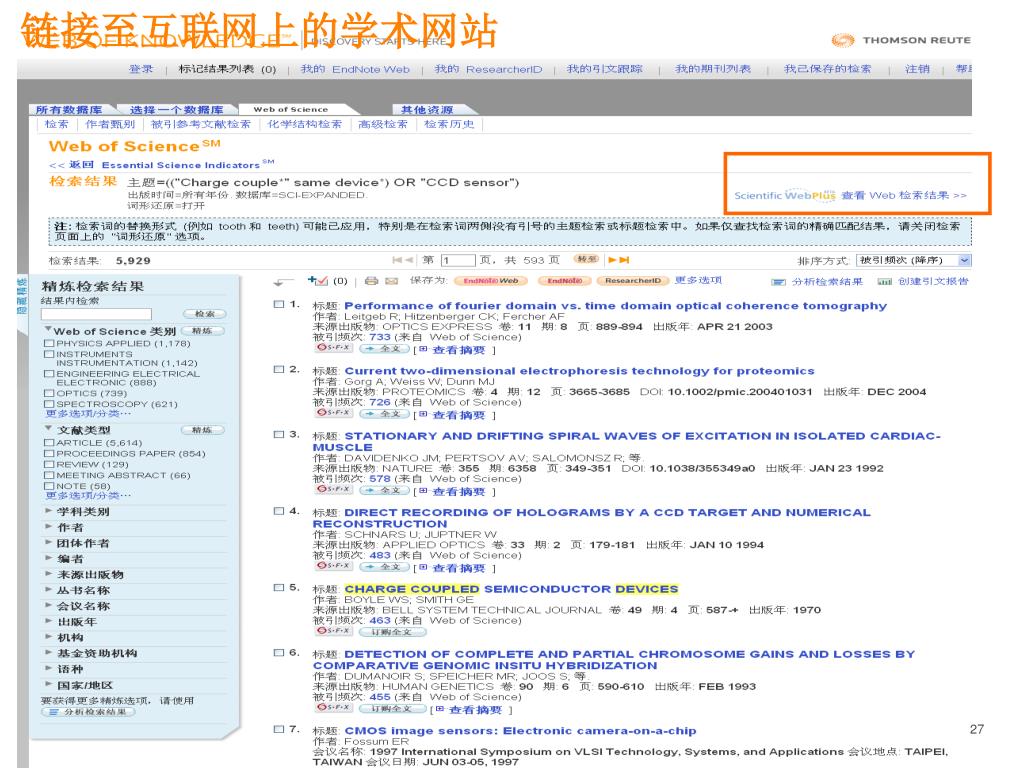The height and width of the screenshot is (768, 1024).
Task: Collapse the 文献类型 section
Action: coord(48,428)
